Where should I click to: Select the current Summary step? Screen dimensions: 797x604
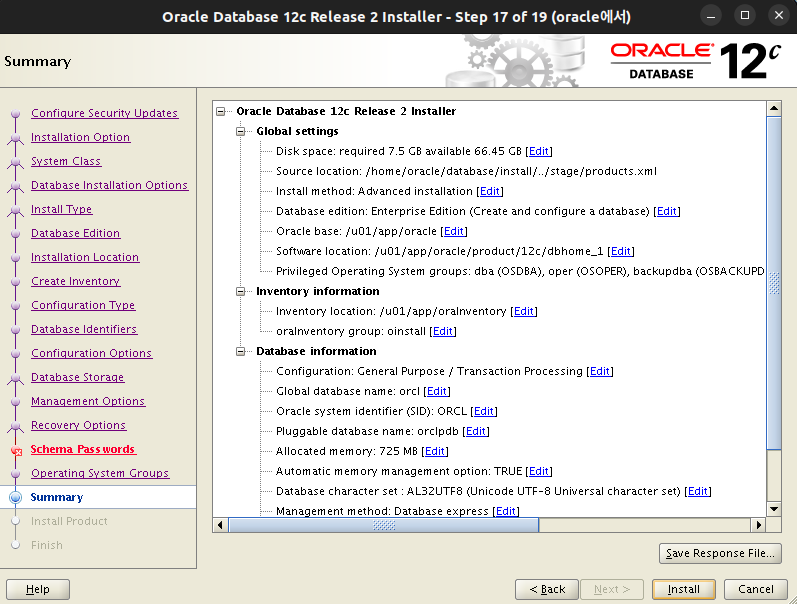coord(56,497)
